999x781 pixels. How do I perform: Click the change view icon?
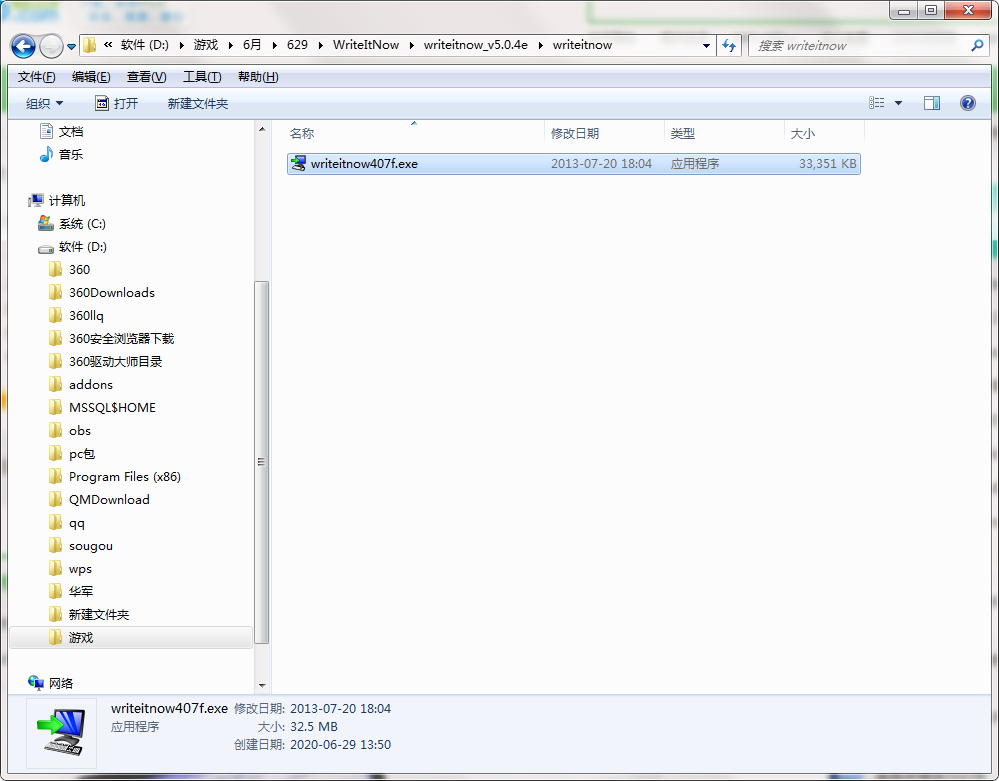click(877, 103)
